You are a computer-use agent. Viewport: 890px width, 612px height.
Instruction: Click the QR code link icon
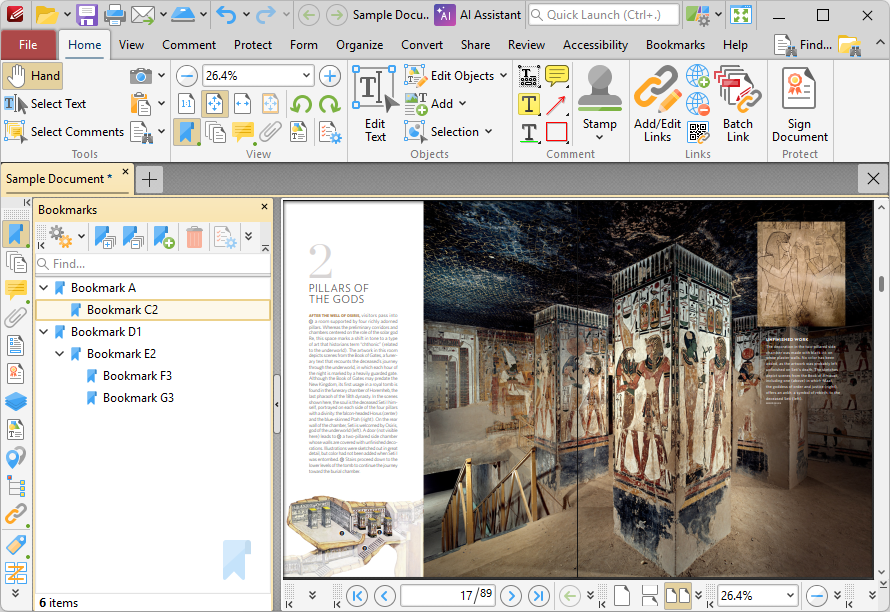pyautogui.click(x=698, y=132)
